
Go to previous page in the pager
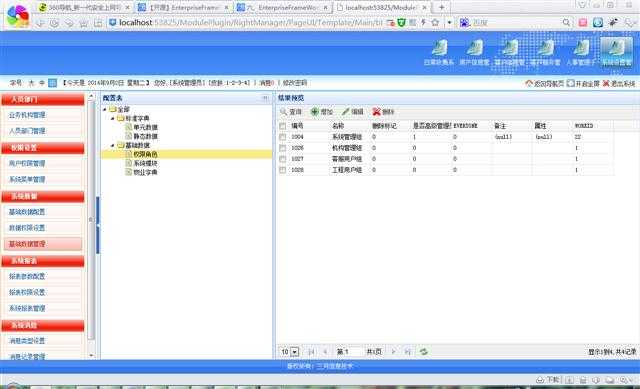click(x=325, y=351)
